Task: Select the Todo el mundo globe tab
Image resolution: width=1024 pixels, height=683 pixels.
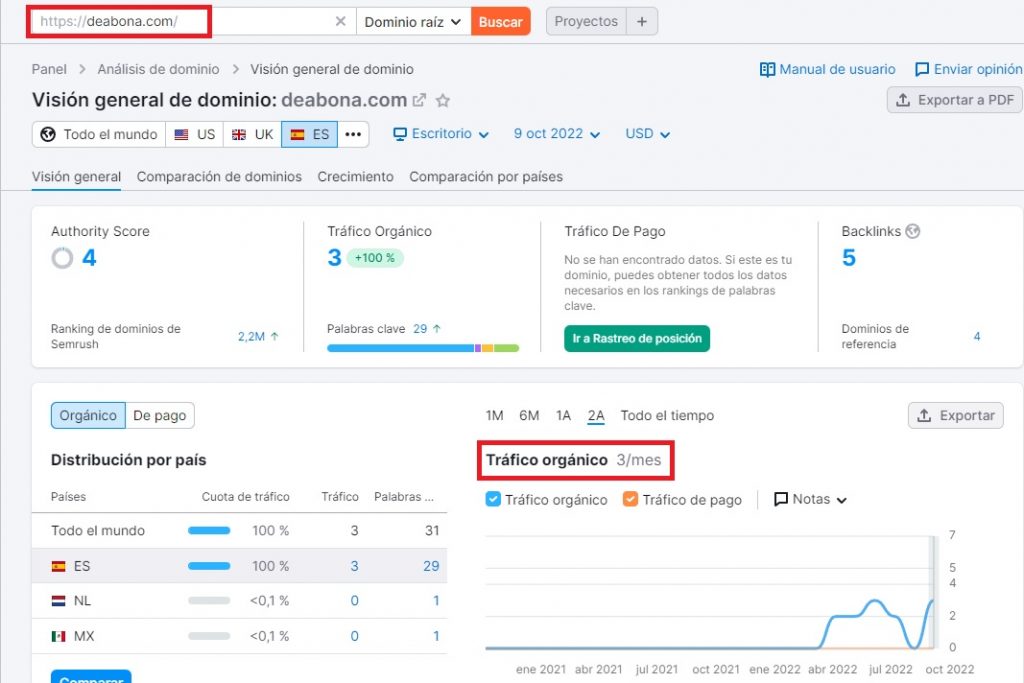Action: coord(97,133)
